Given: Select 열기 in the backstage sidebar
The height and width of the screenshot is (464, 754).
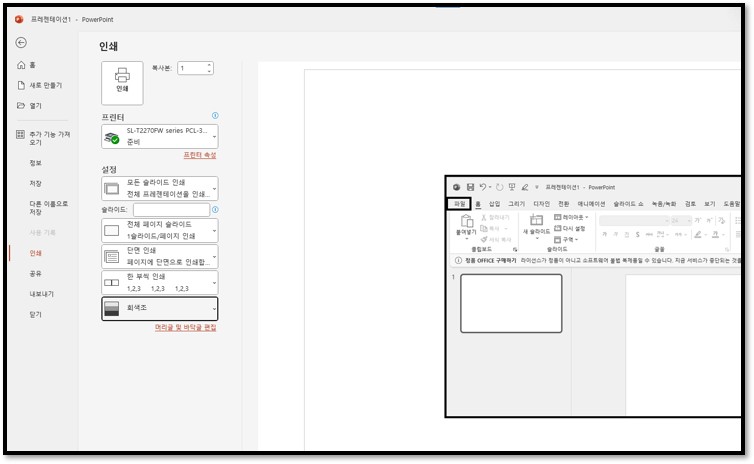Looking at the screenshot, I should 30,106.
